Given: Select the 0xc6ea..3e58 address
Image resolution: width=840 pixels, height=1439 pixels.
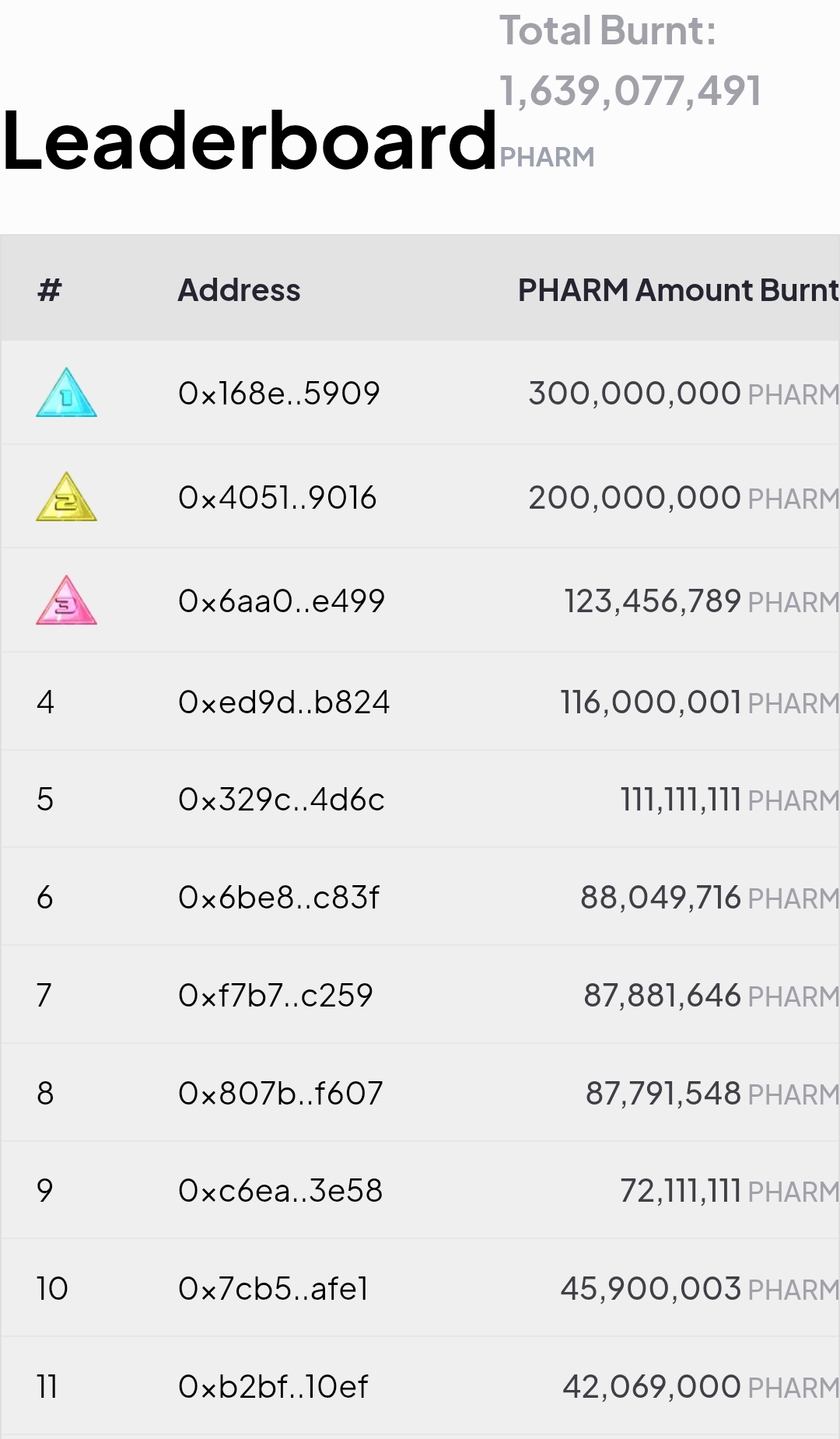Looking at the screenshot, I should click(280, 1191).
